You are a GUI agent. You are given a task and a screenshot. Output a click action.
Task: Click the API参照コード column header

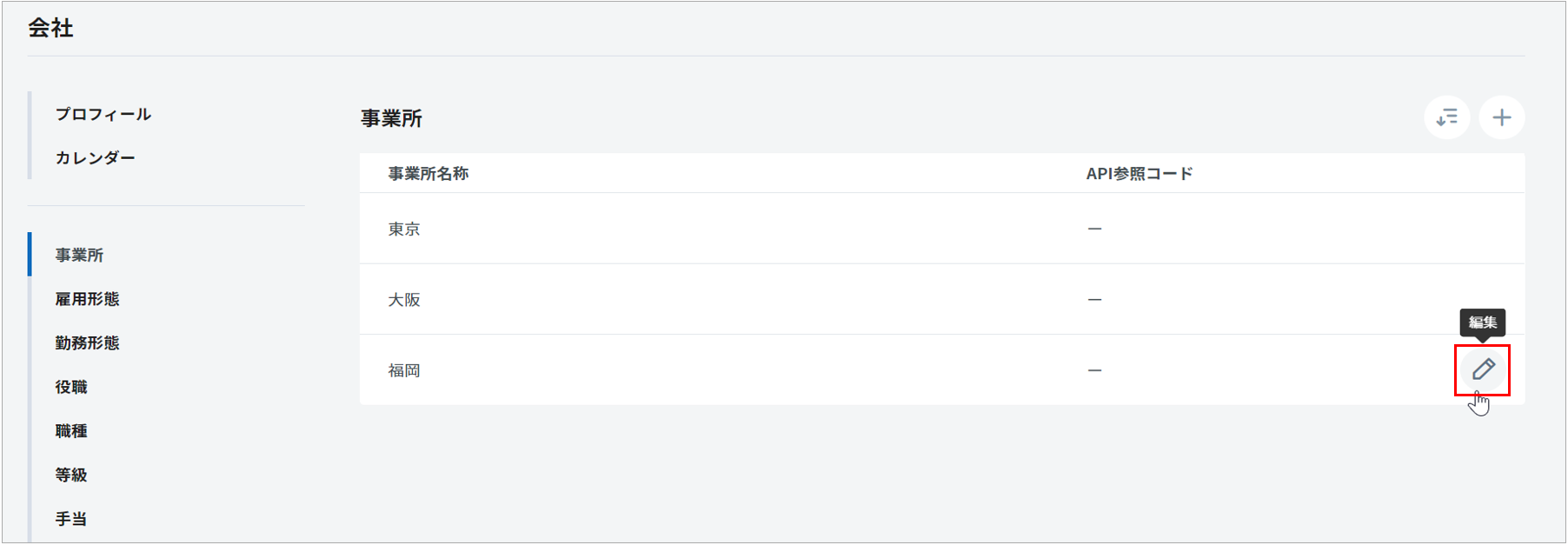(1139, 174)
